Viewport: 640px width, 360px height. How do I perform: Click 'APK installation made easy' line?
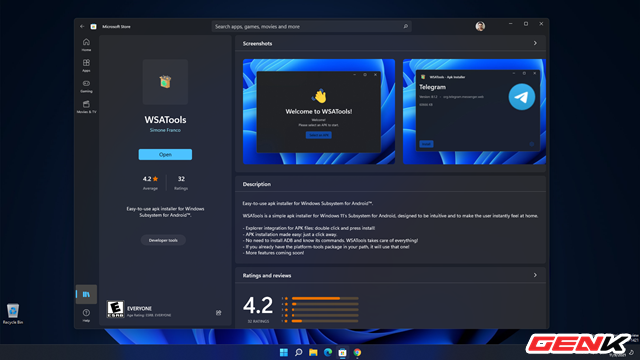[x=290, y=234]
